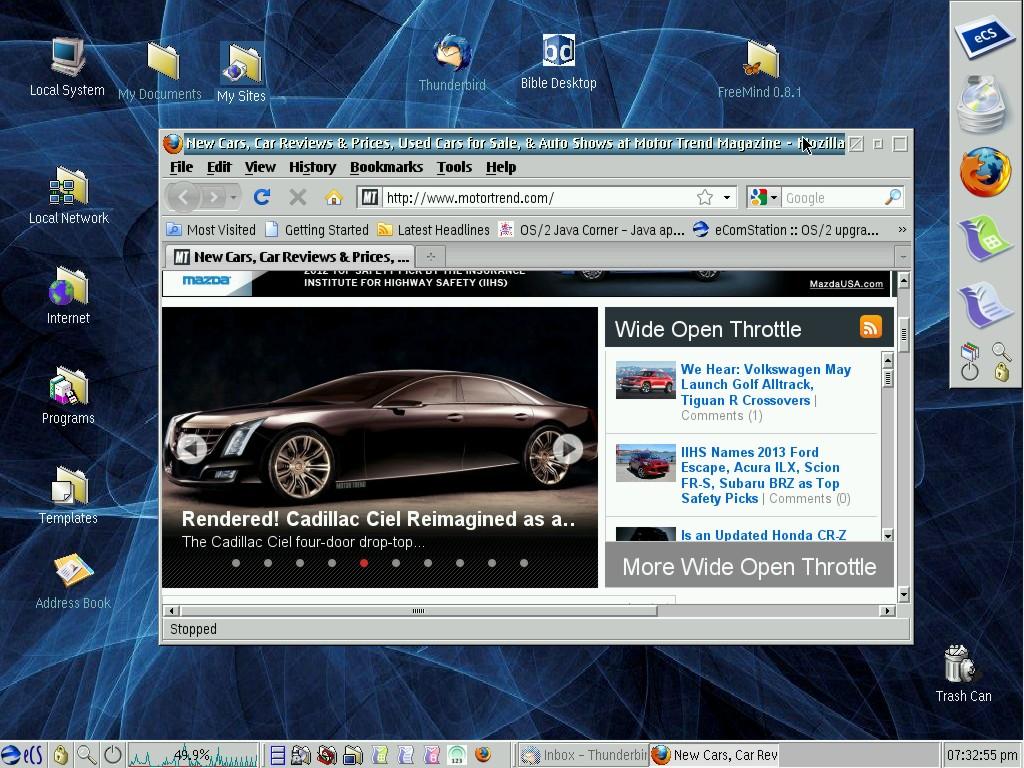Click the horizontal scrollbar thumb of page
The height and width of the screenshot is (768, 1024).
pyautogui.click(x=419, y=611)
